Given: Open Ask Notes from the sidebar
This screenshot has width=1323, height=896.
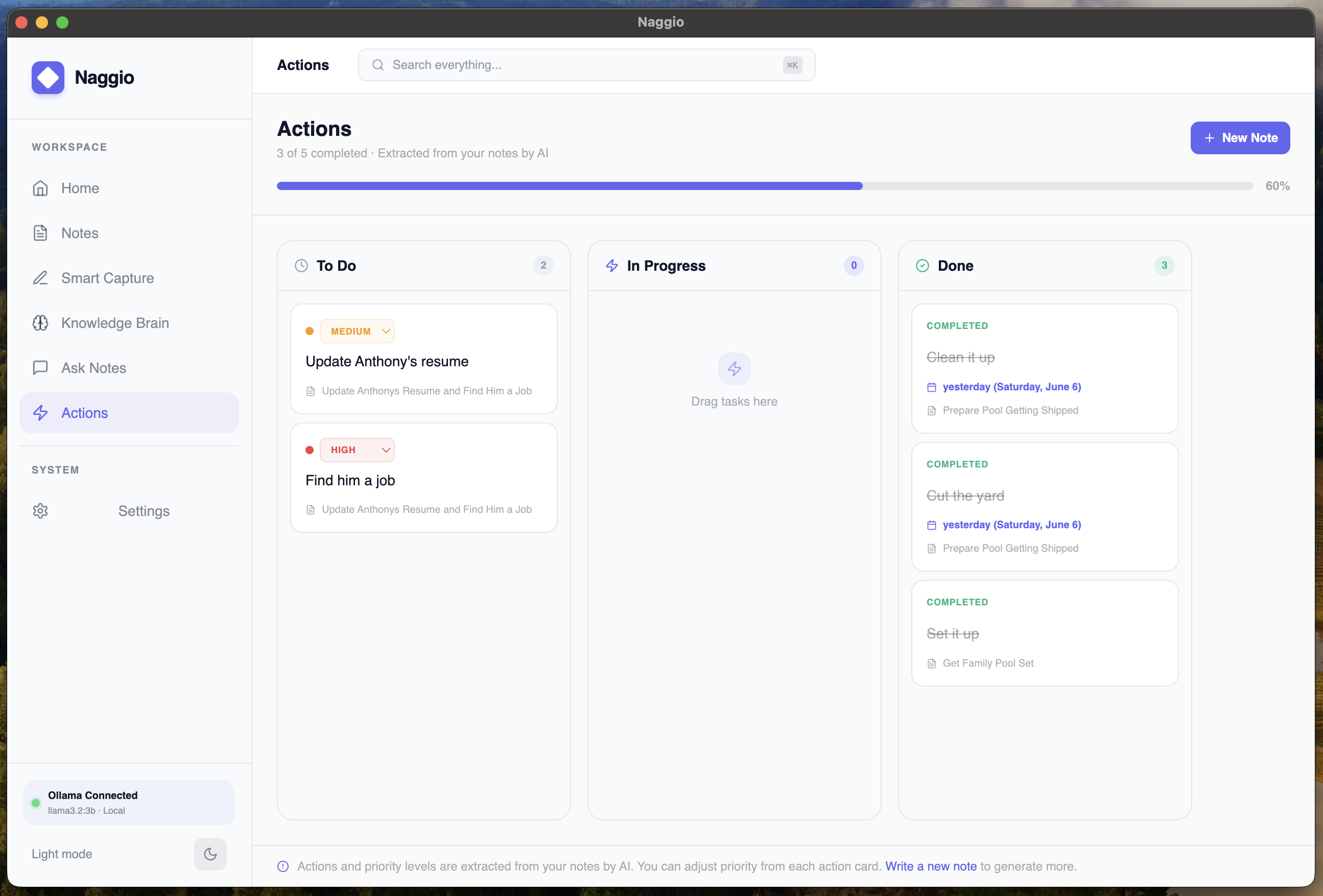Looking at the screenshot, I should (x=129, y=368).
